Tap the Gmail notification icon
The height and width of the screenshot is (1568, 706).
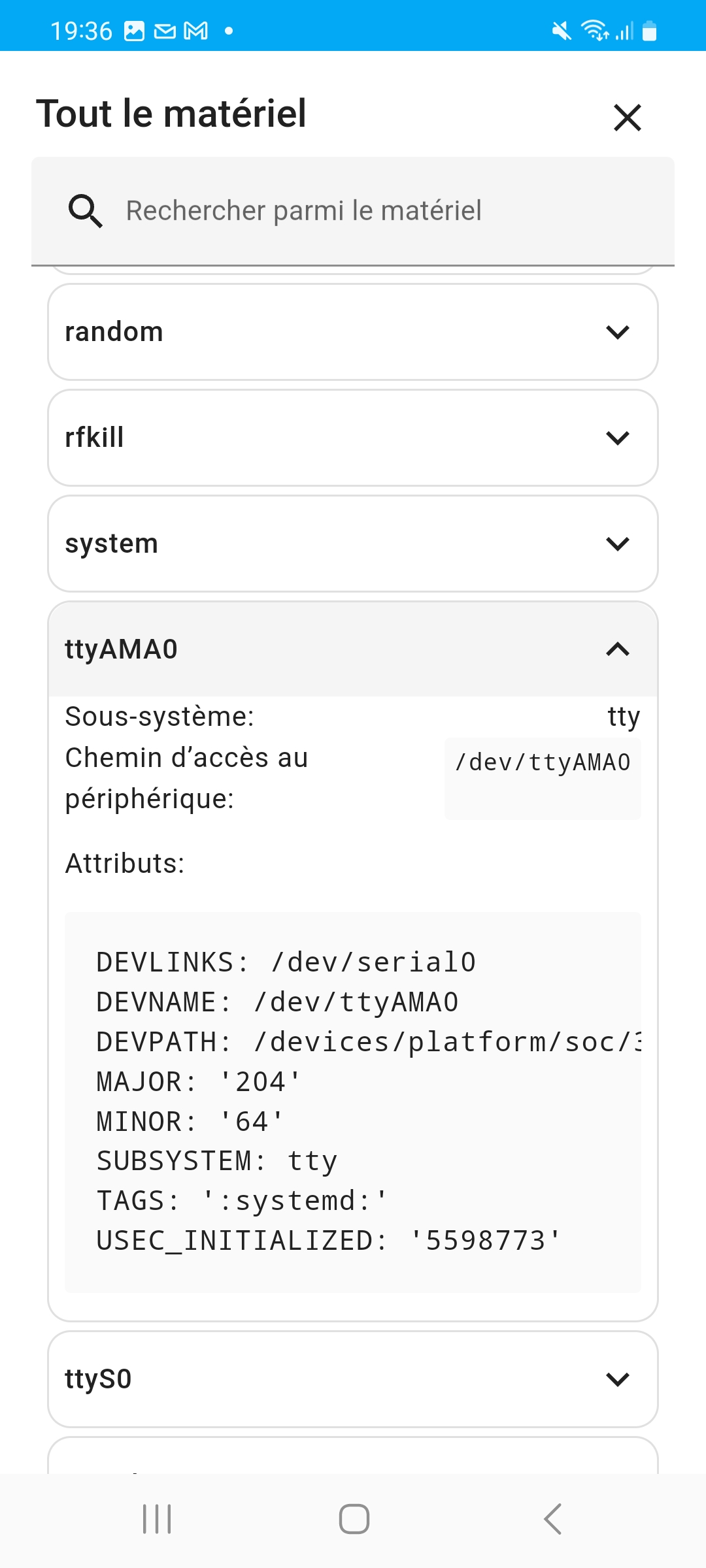pyautogui.click(x=196, y=31)
